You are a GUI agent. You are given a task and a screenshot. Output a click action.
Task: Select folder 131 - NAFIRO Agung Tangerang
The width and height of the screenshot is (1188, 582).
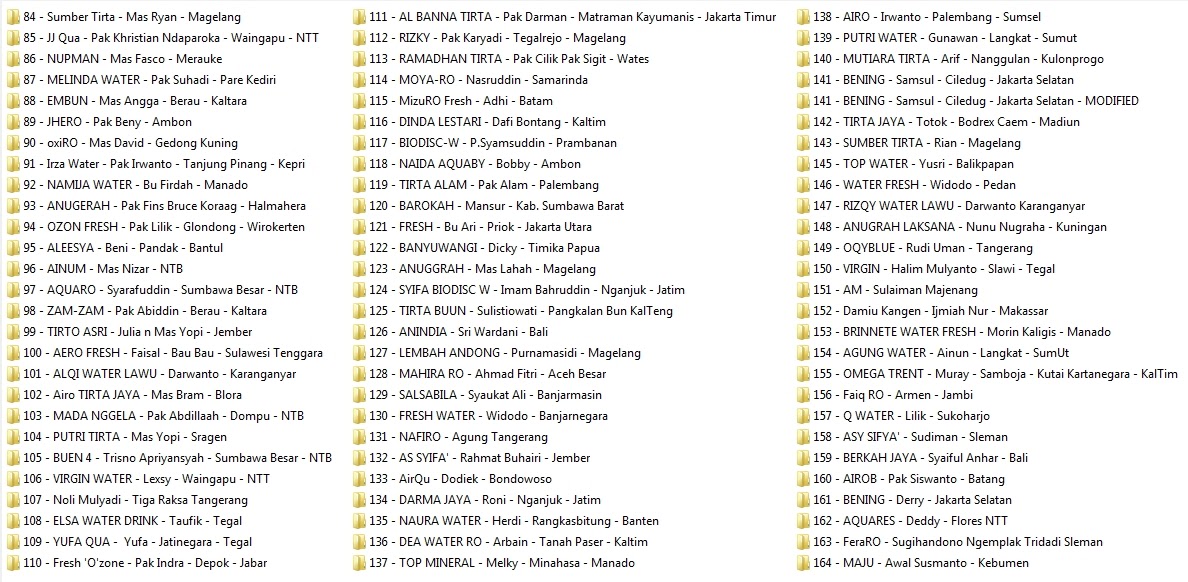(x=451, y=436)
